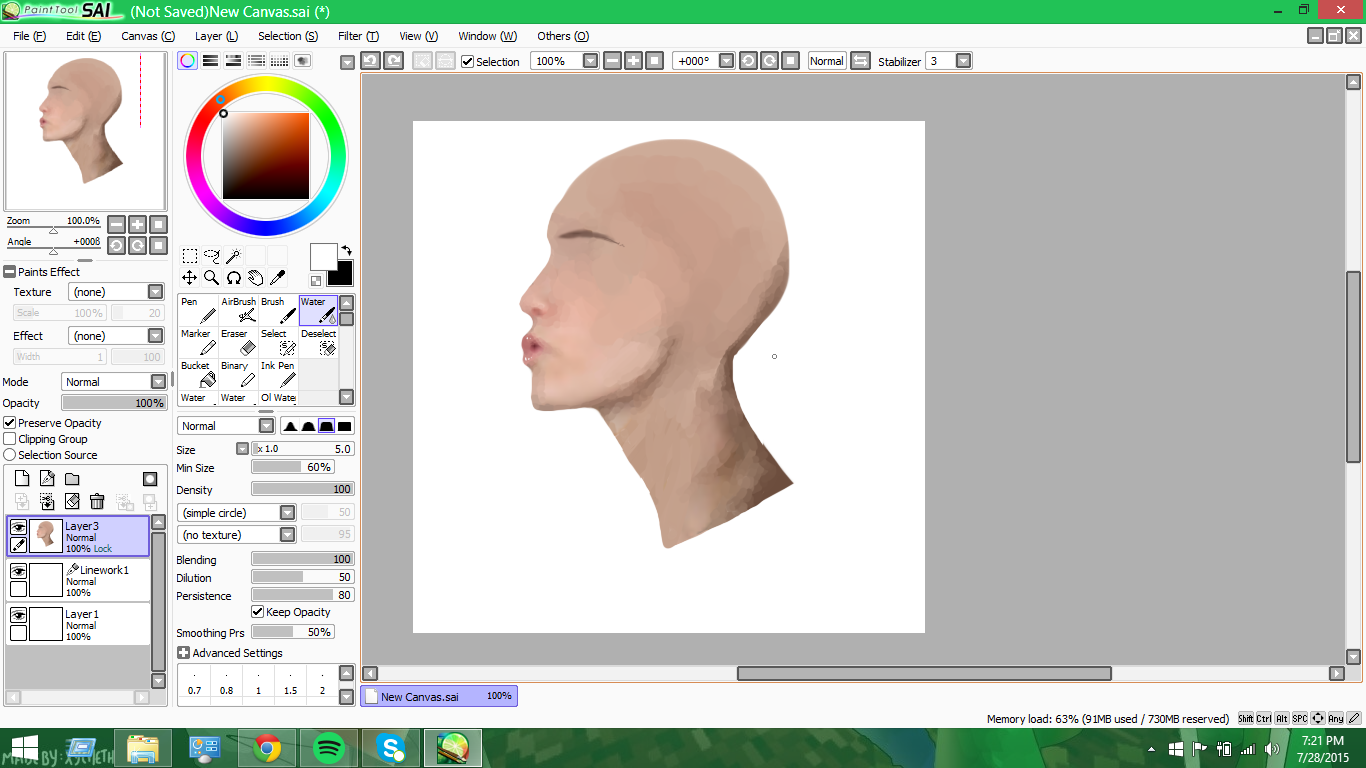This screenshot has width=1366, height=768.
Task: Choose the Deselect brush tool
Action: pyautogui.click(x=318, y=342)
